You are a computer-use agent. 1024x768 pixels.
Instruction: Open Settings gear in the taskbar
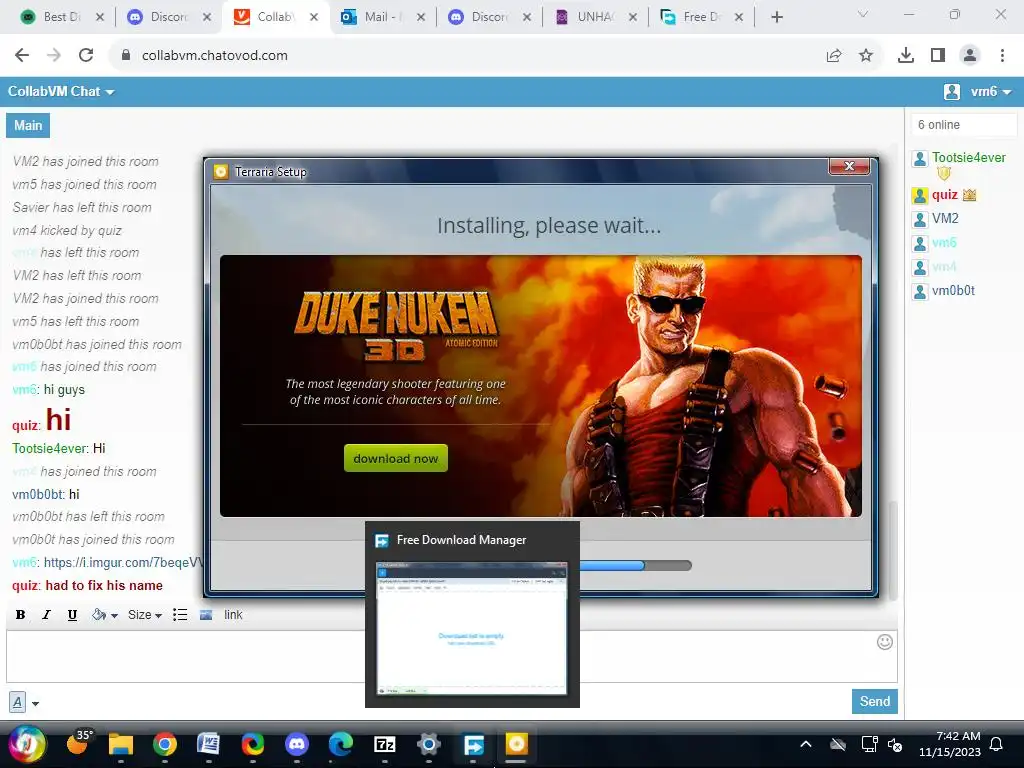coord(428,744)
